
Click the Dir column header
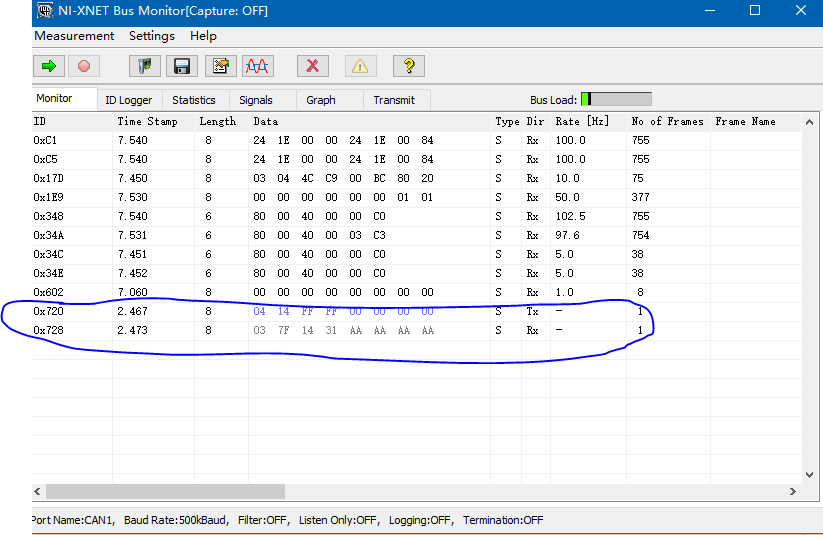pos(535,121)
